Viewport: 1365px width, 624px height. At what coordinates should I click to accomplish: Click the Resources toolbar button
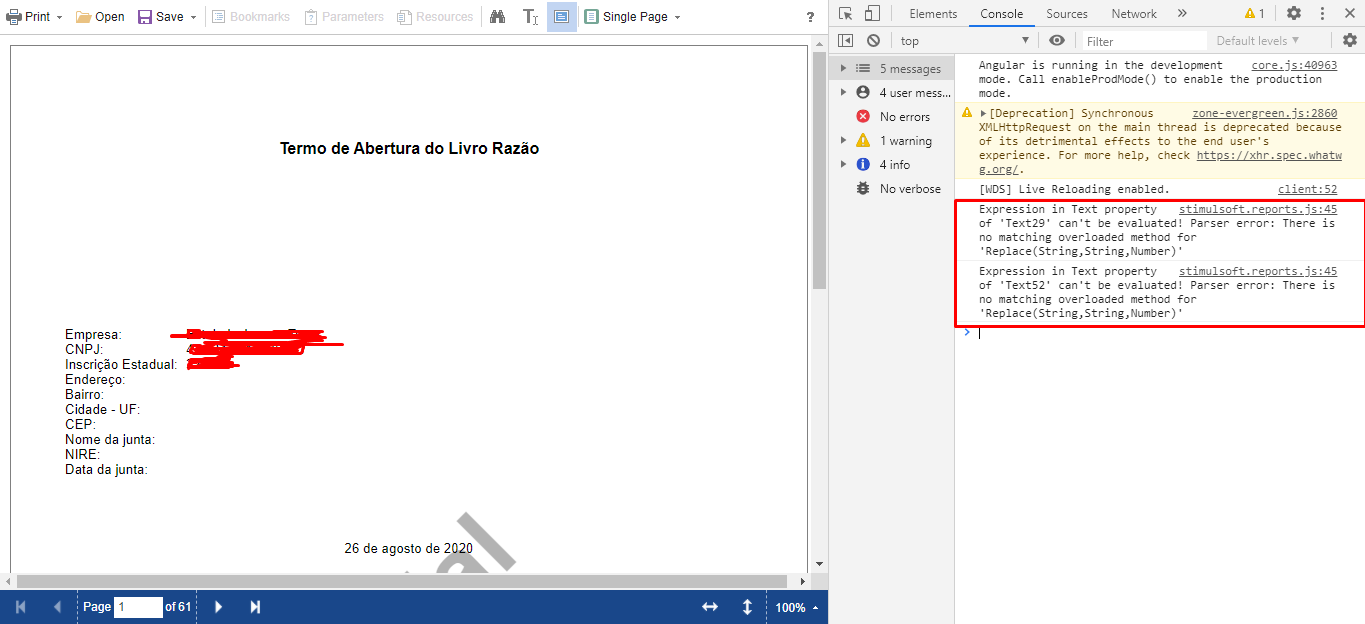(x=435, y=17)
